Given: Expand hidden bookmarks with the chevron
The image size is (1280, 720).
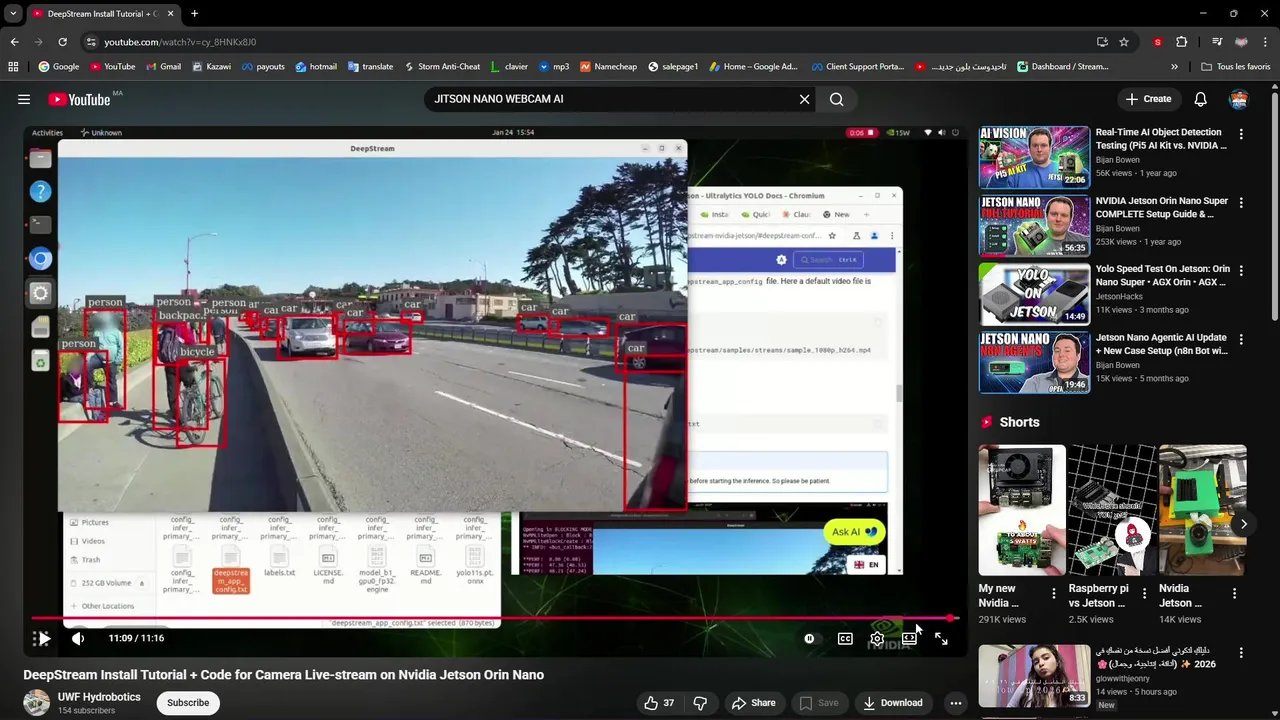Looking at the screenshot, I should [x=1174, y=67].
